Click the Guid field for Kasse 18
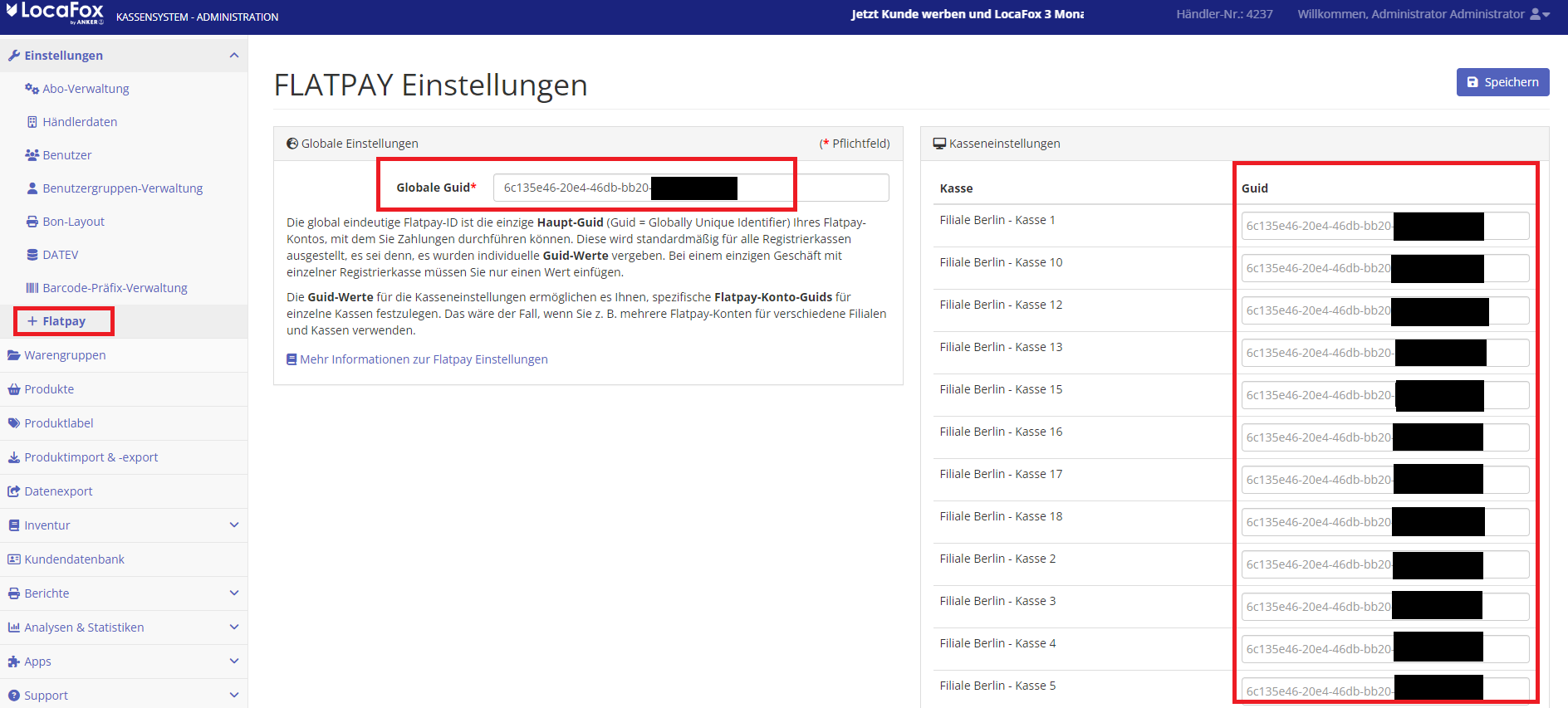 1384,522
